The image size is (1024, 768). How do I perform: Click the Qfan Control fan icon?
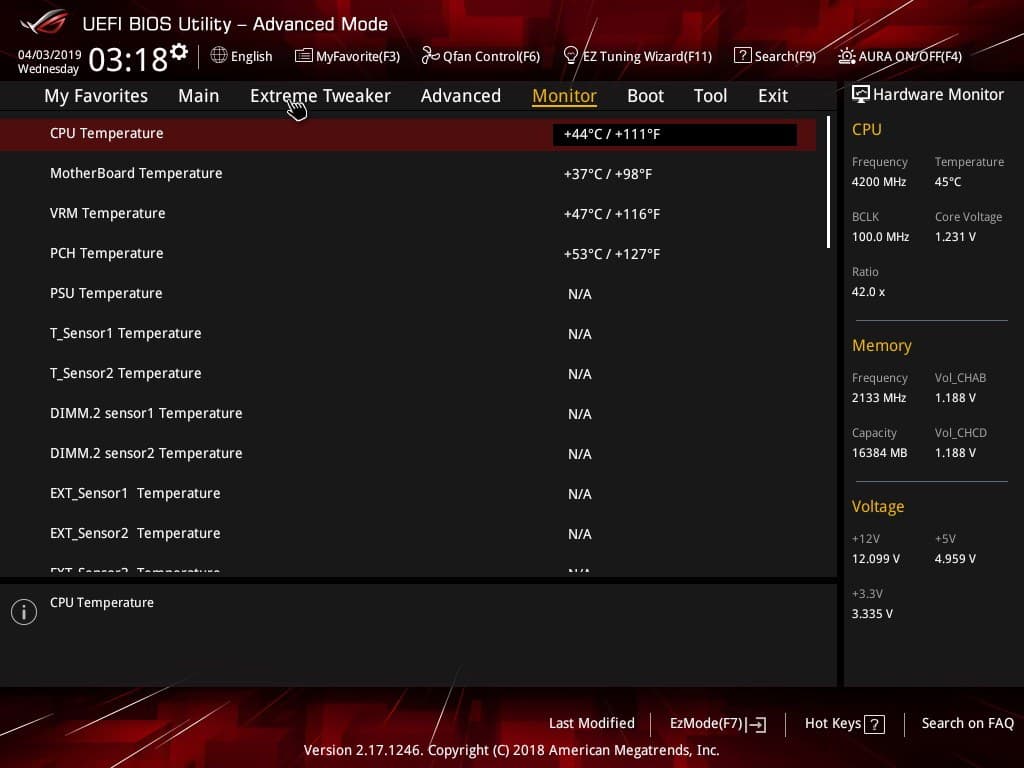pyautogui.click(x=430, y=56)
